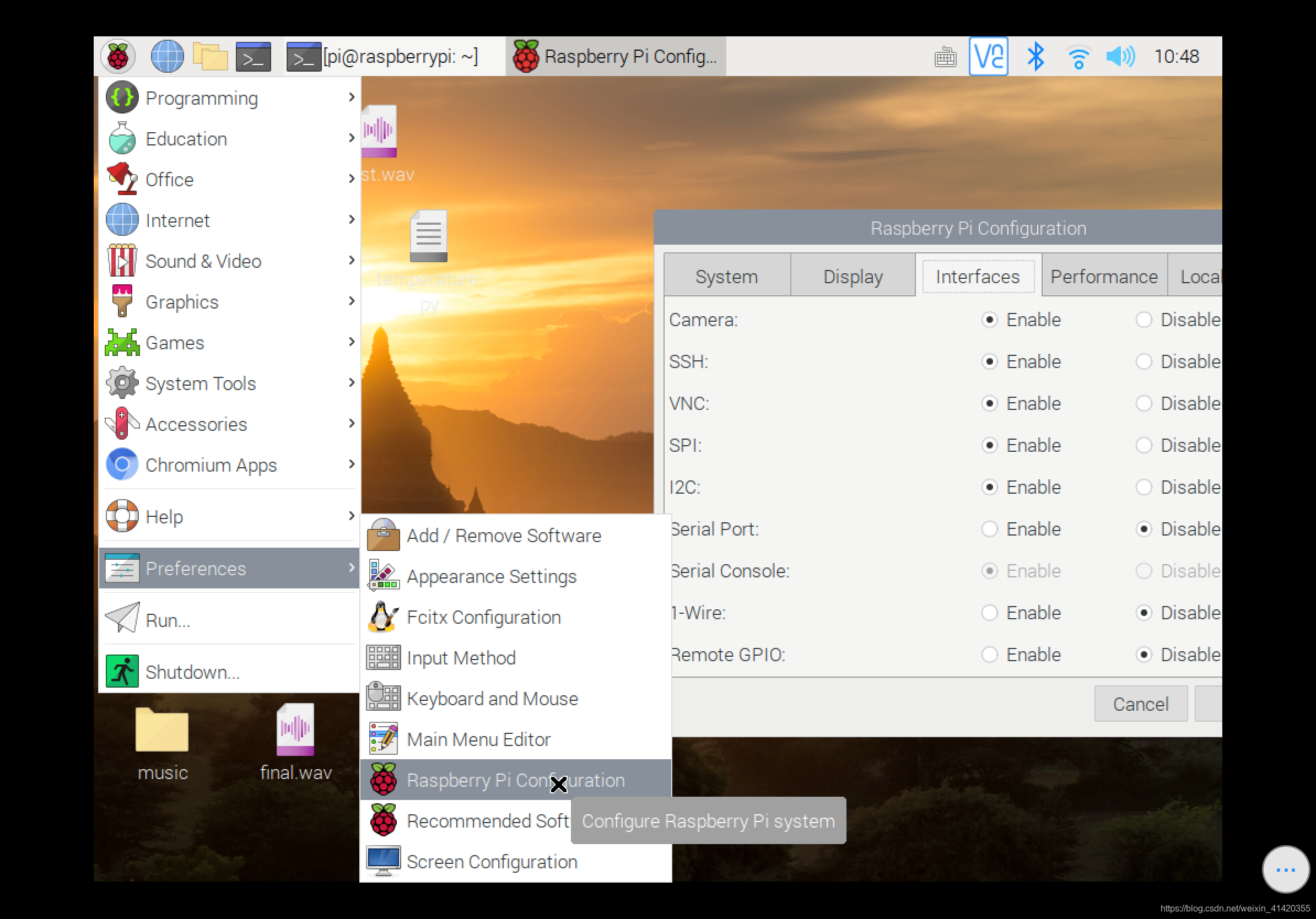
Task: Click the Screen Configuration monitor icon
Action: click(x=384, y=861)
